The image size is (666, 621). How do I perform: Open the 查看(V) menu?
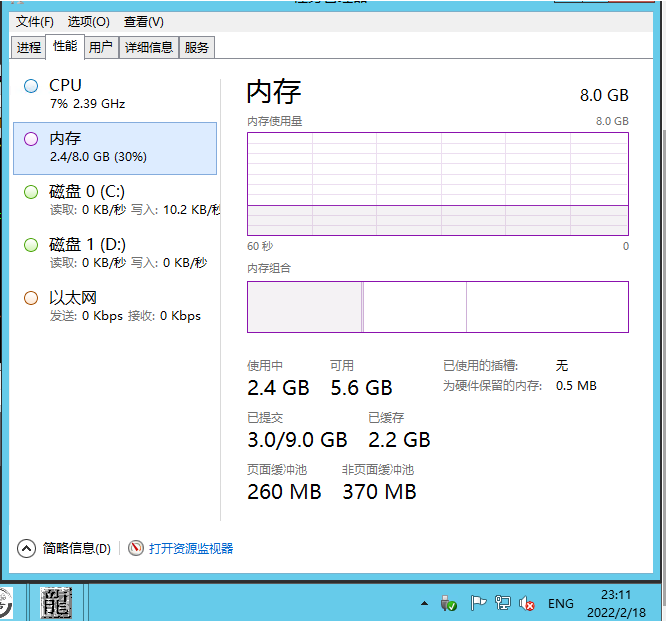pos(143,22)
